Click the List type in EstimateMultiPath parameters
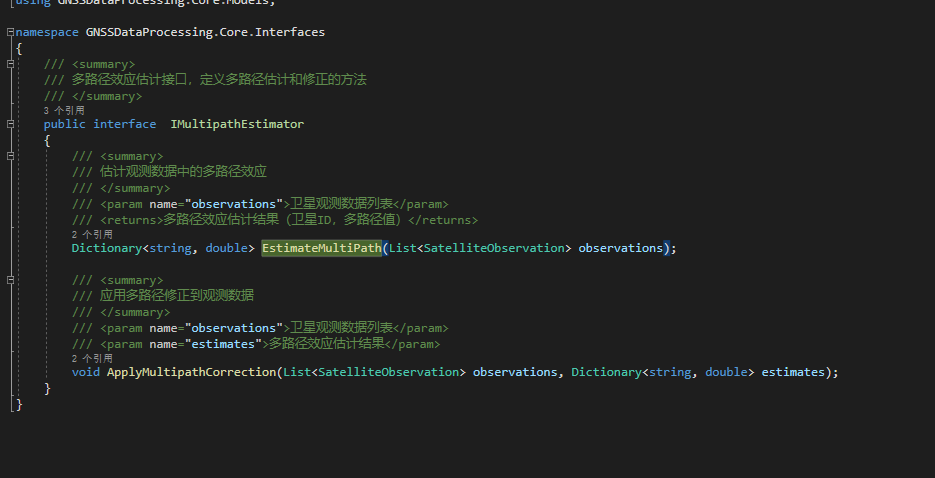 tap(403, 248)
